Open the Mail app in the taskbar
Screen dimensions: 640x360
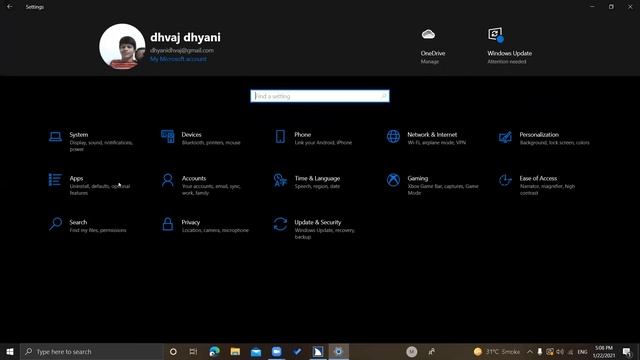click(x=256, y=352)
